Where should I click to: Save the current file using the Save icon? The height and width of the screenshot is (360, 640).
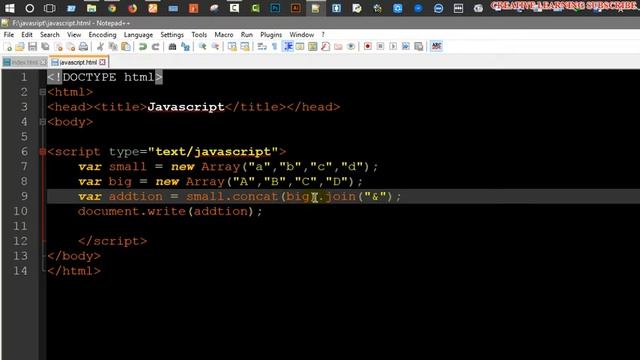pyautogui.click(x=33, y=47)
